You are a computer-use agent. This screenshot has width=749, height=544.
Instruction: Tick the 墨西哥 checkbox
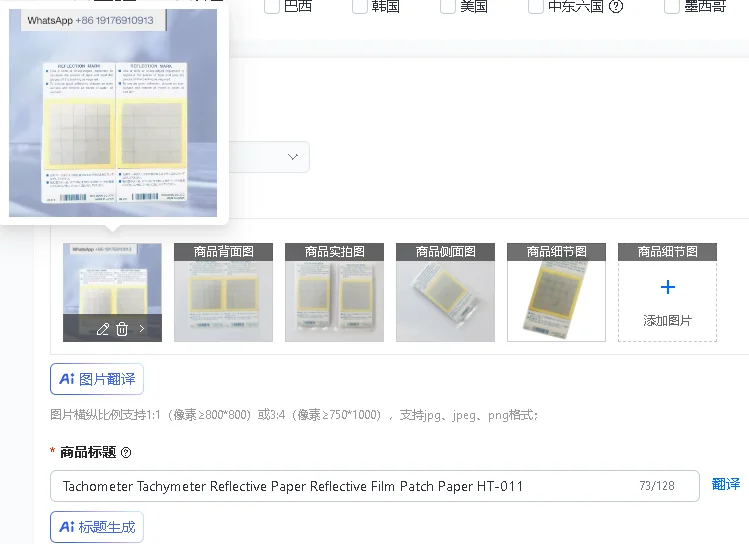click(x=672, y=6)
